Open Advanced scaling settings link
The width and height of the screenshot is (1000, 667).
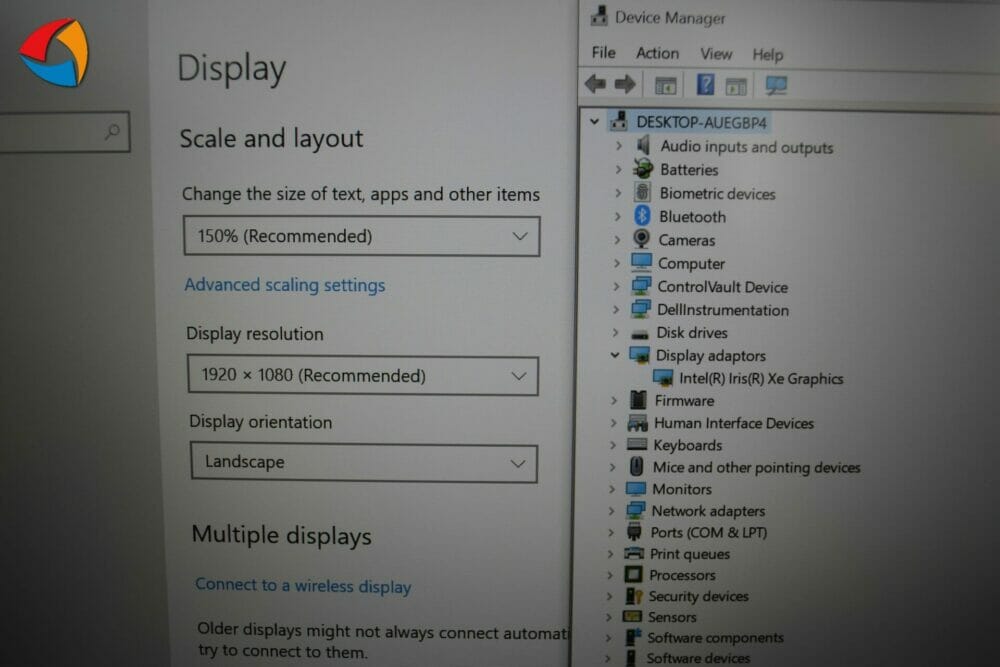point(284,284)
